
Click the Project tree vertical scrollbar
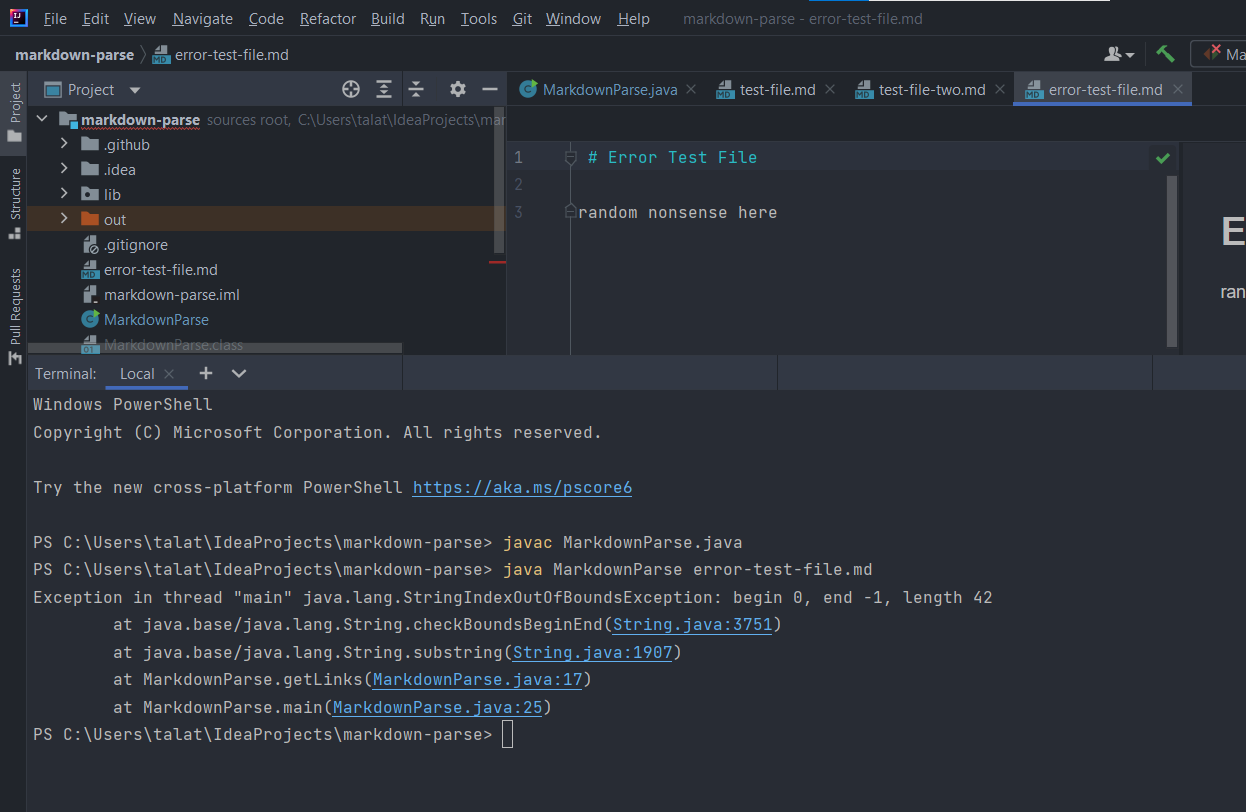click(499, 180)
